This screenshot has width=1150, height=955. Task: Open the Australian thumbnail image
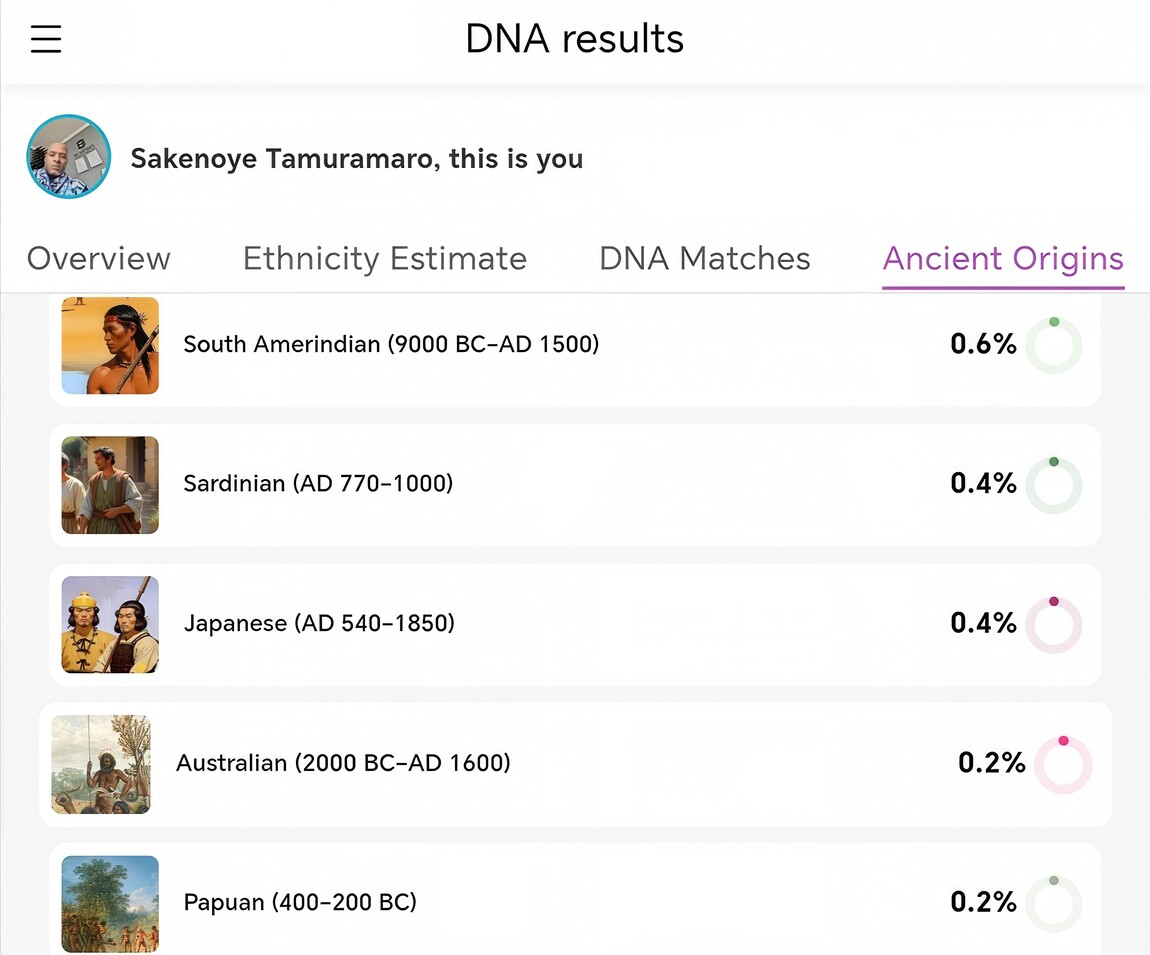click(101, 764)
